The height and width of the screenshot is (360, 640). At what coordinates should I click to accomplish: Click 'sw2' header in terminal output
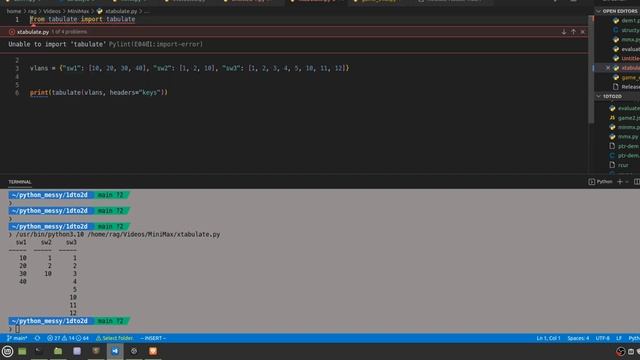click(46, 242)
